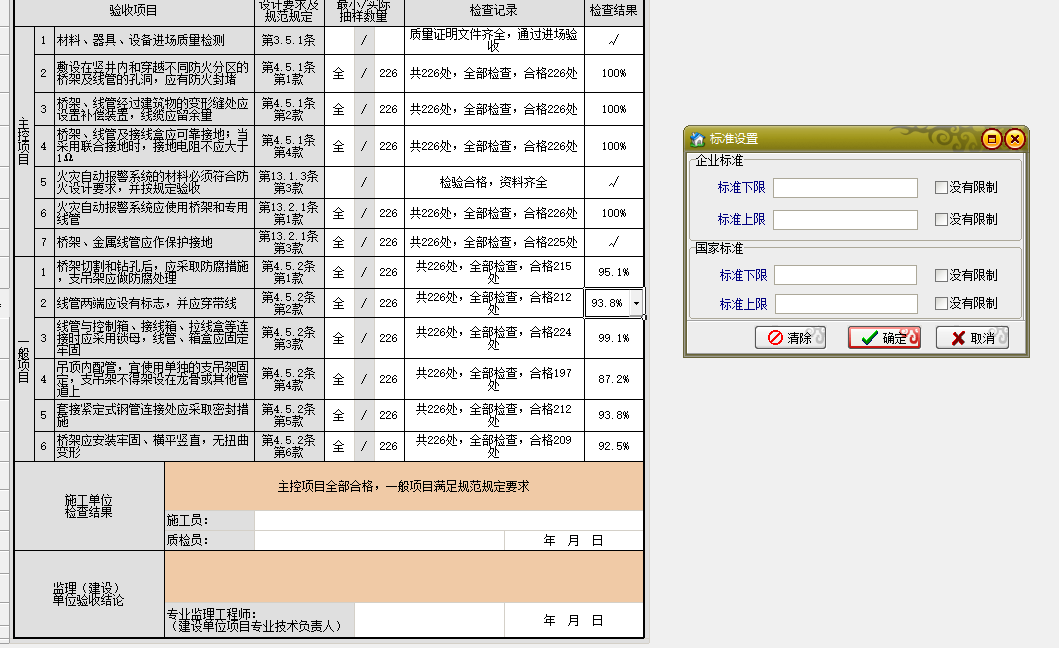Cancel the 标准设置 dialog via 取消
The image size is (1059, 648).
click(x=973, y=338)
